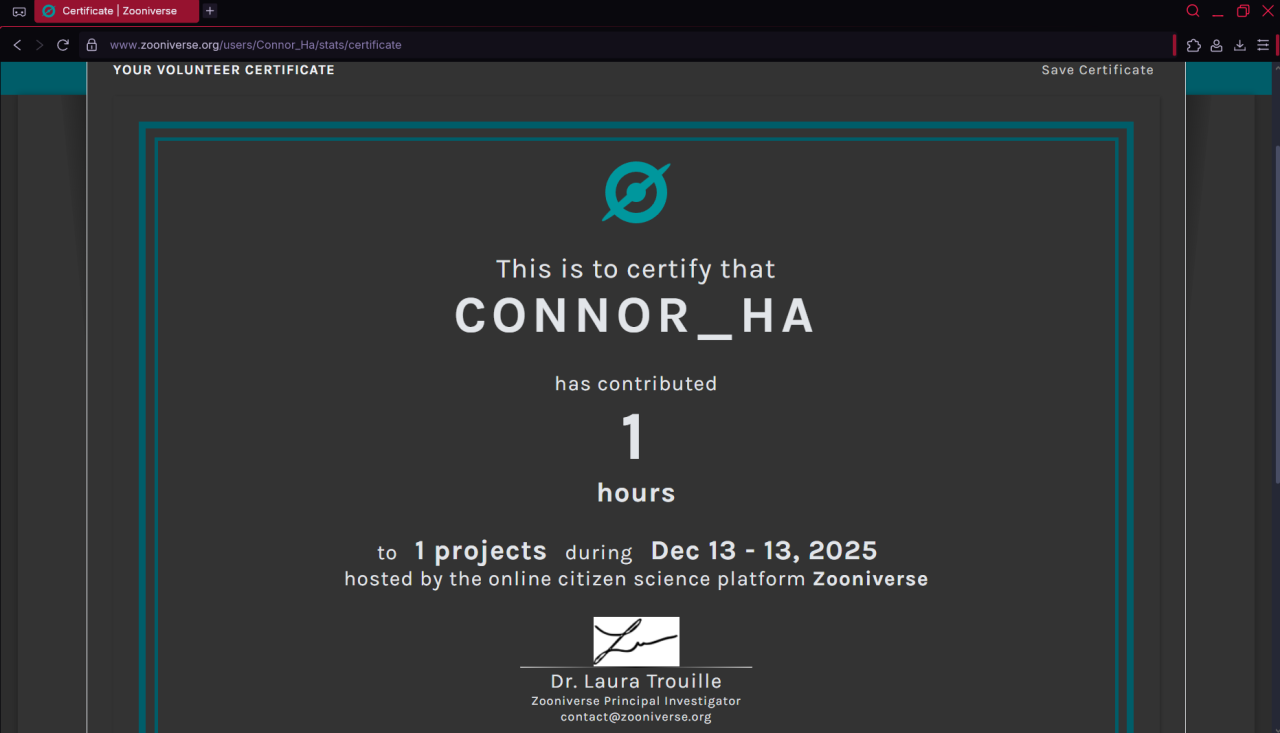
Task: Open the extensions puzzle icon
Action: click(1193, 45)
